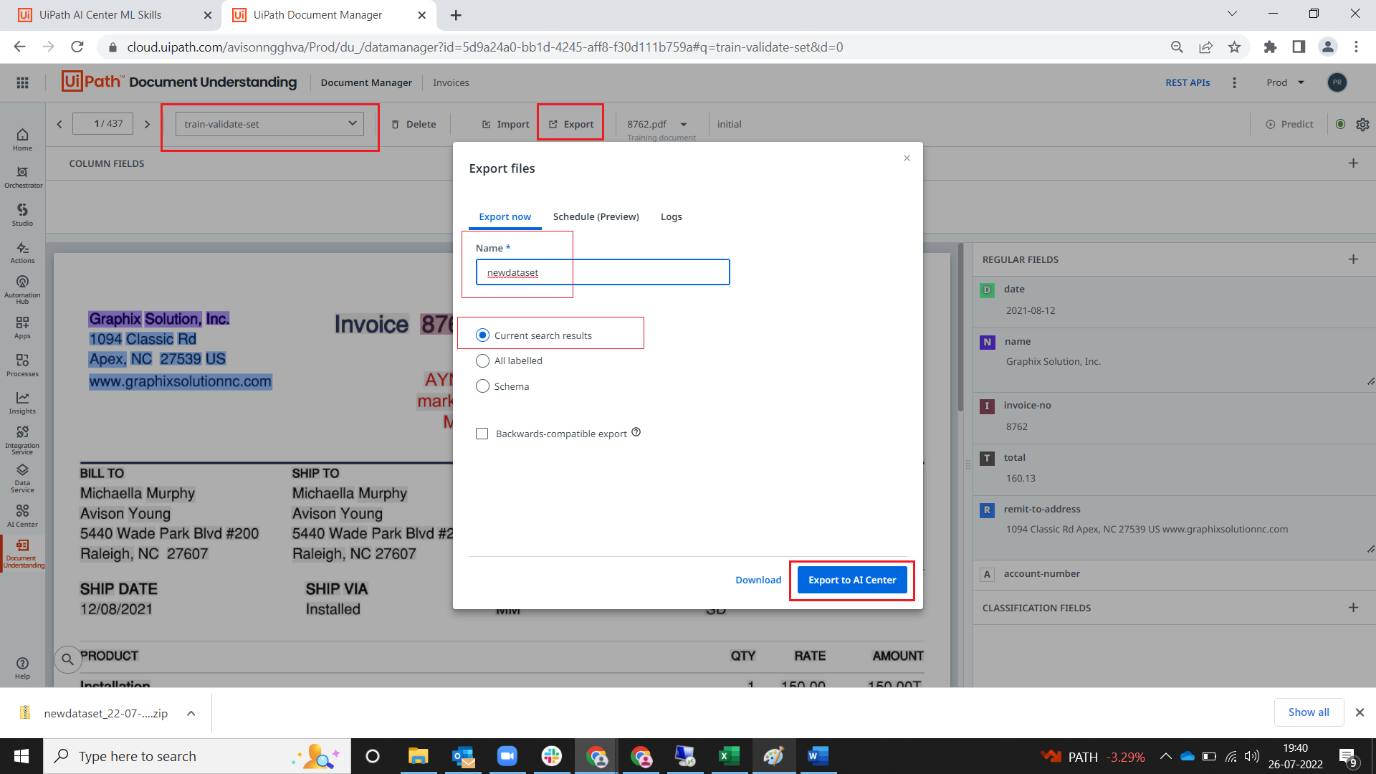Open Apps from the sidebar
Screen dimensions: 1376x774
pos(22,327)
